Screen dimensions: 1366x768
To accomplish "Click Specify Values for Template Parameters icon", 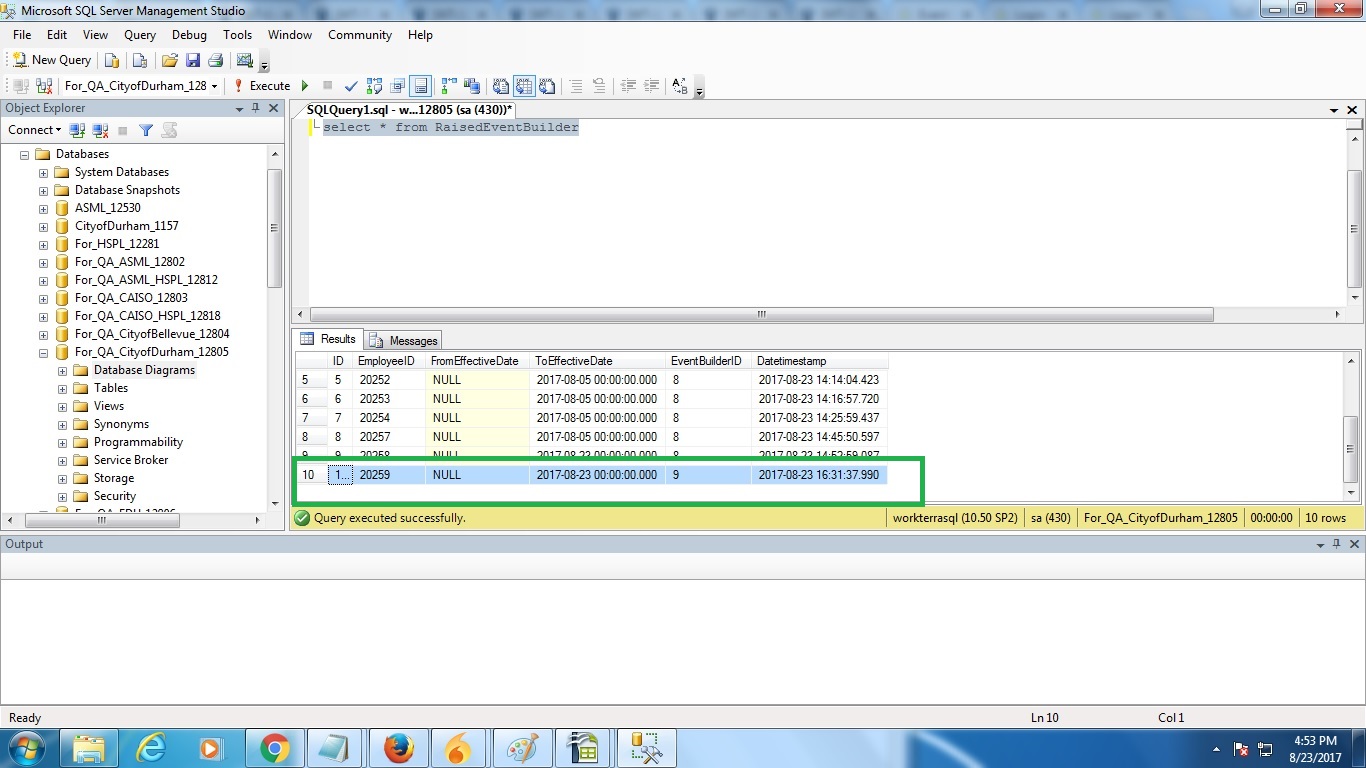I will [x=680, y=86].
